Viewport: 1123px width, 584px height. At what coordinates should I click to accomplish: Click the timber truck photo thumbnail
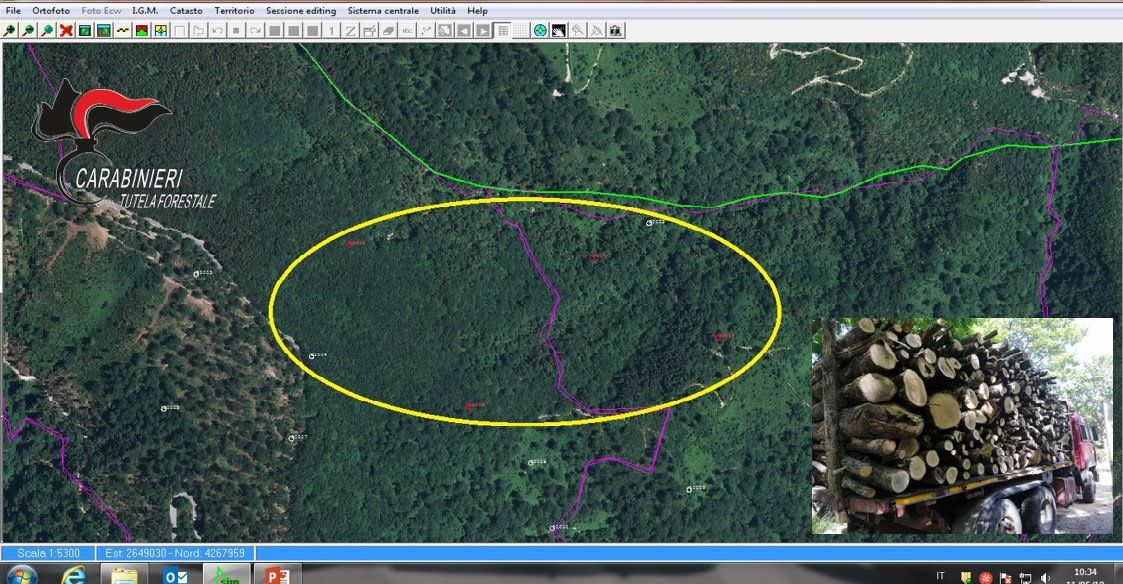962,425
